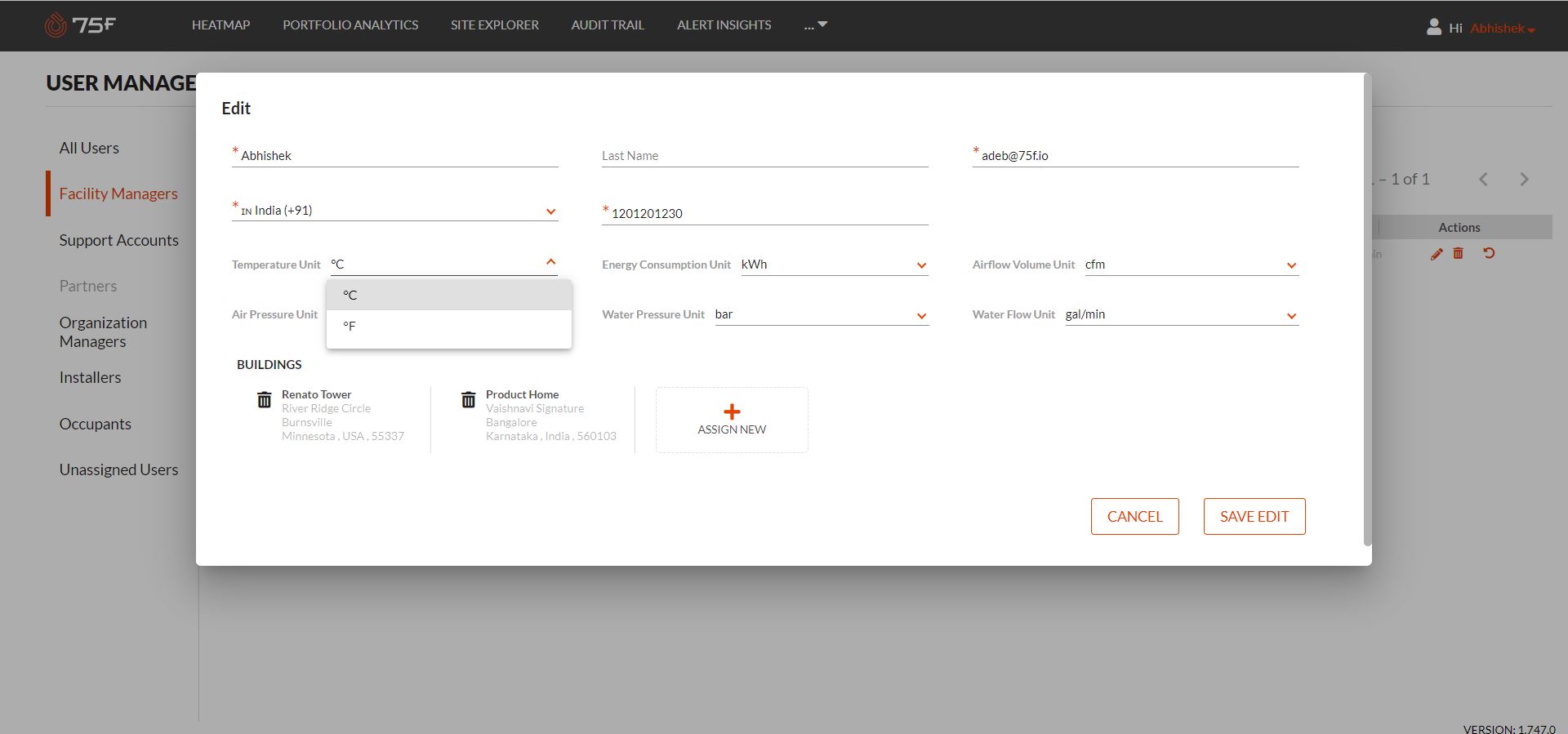Viewport: 1568px width, 734px height.
Task: Open Airflow Volume Unit cfm dropdown
Action: coord(1192,265)
